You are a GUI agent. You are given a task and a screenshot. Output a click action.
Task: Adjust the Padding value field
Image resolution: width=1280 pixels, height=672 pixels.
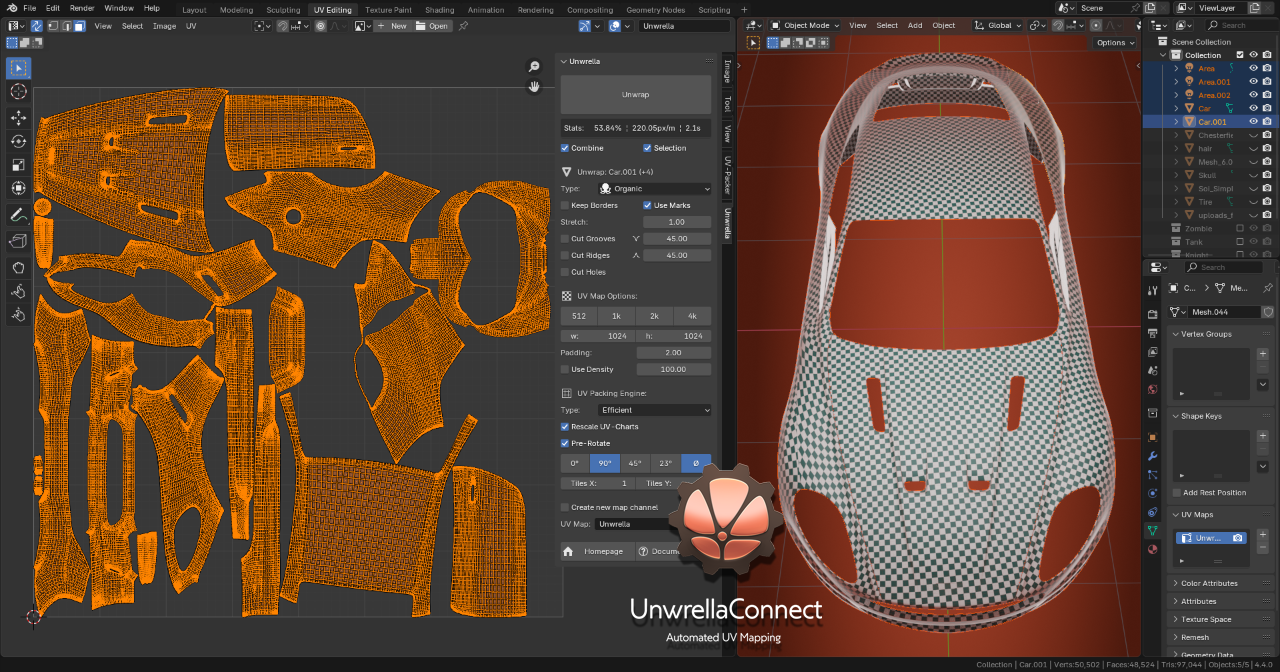coord(674,353)
